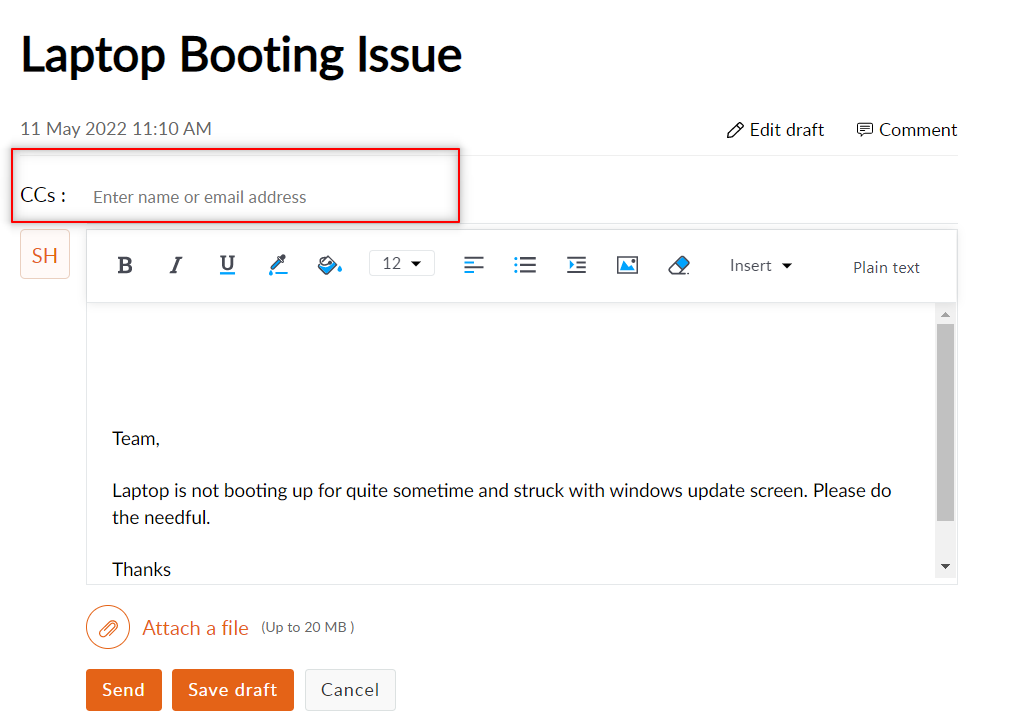Cancel the reply
1021x717 pixels.
(x=350, y=690)
